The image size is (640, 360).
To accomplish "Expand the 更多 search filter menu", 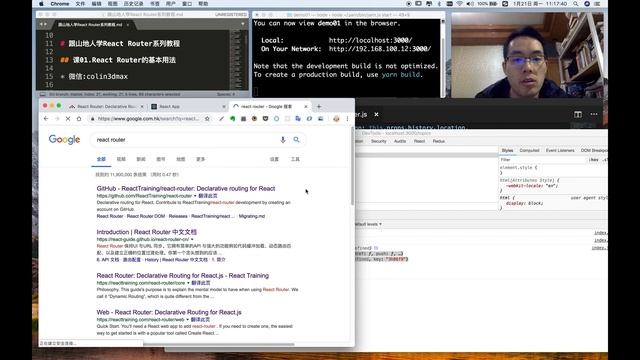I will coord(200,159).
